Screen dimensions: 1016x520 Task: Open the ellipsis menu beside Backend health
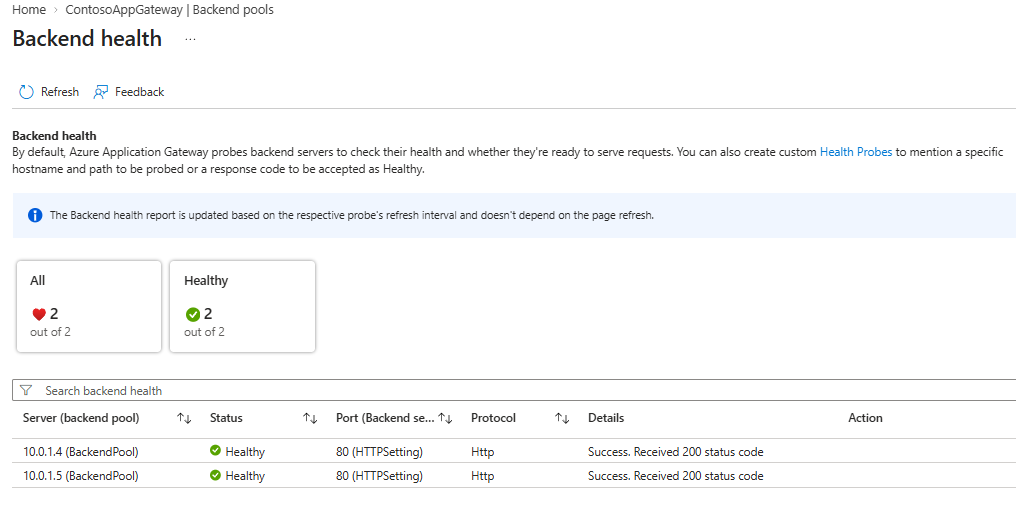coord(190,39)
